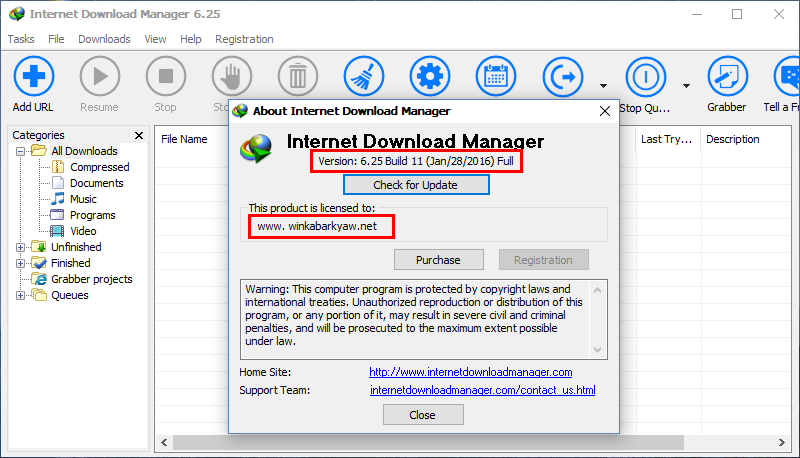Open the Scheduler calendar icon
Viewport: 800px width, 458px height.
(496, 77)
